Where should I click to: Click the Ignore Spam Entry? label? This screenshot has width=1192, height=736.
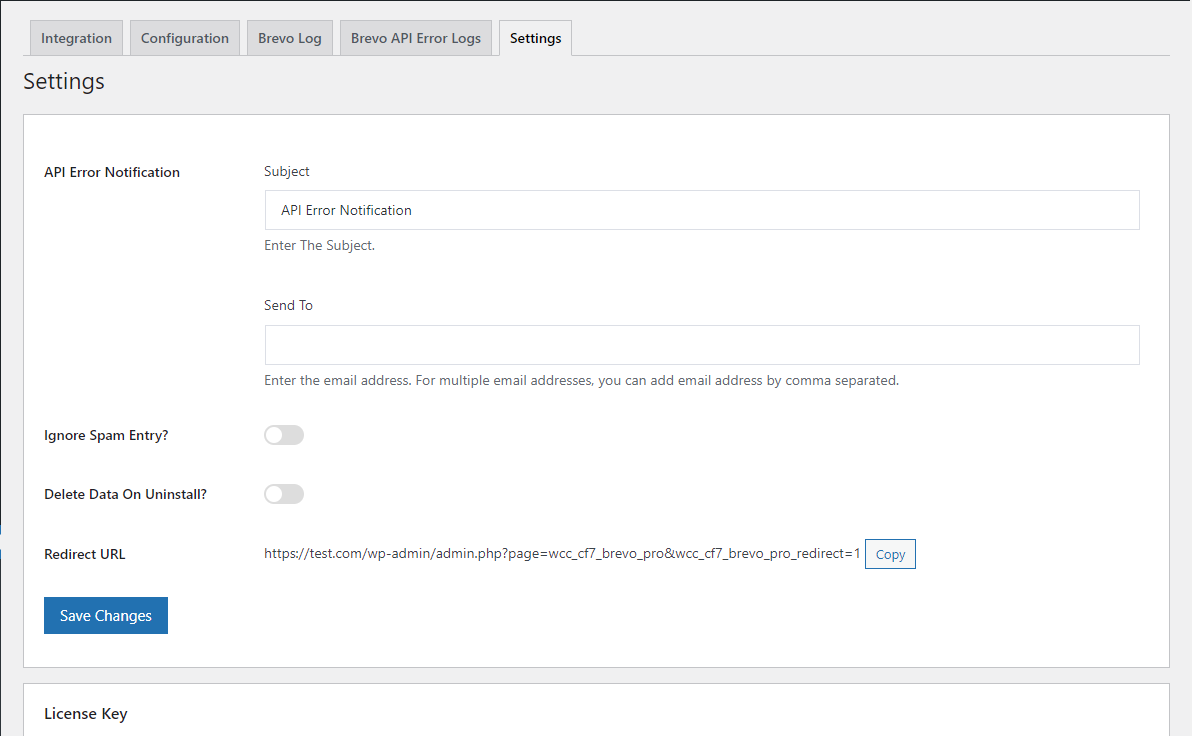point(106,436)
